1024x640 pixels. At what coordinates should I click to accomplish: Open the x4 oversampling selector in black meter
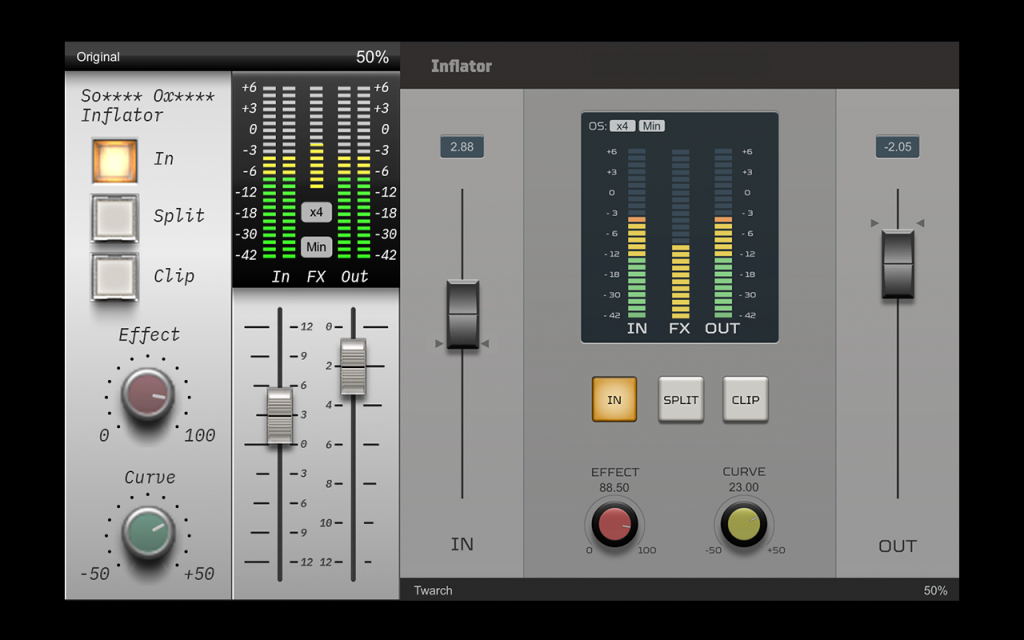pos(316,212)
